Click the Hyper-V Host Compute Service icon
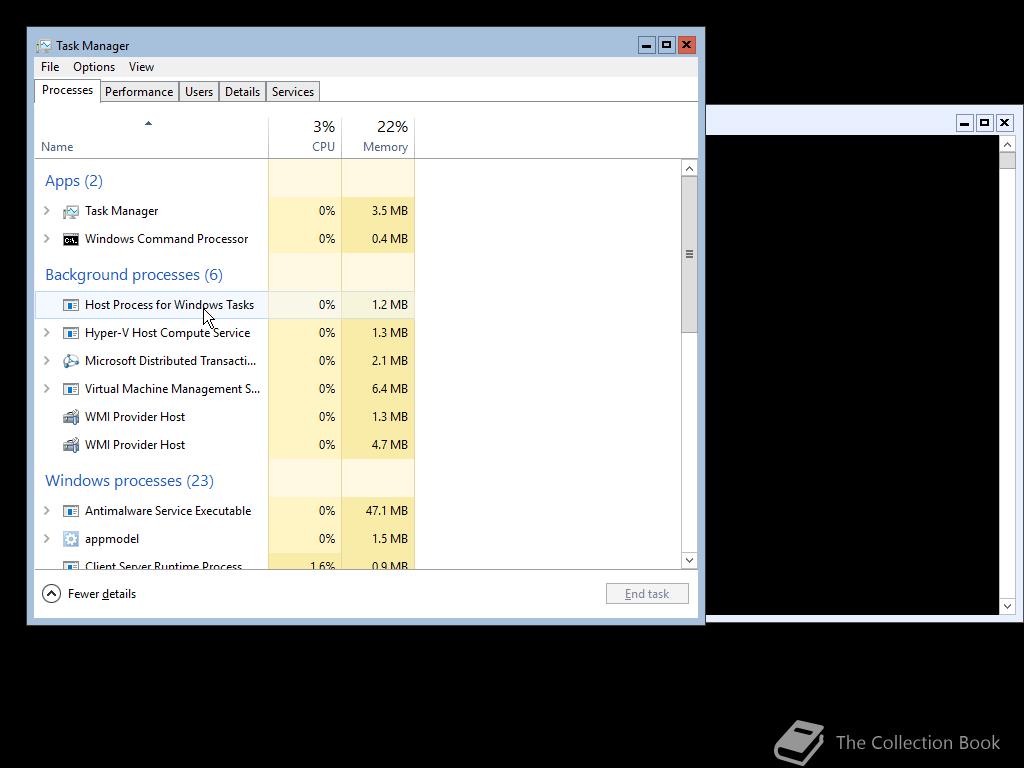 click(71, 333)
